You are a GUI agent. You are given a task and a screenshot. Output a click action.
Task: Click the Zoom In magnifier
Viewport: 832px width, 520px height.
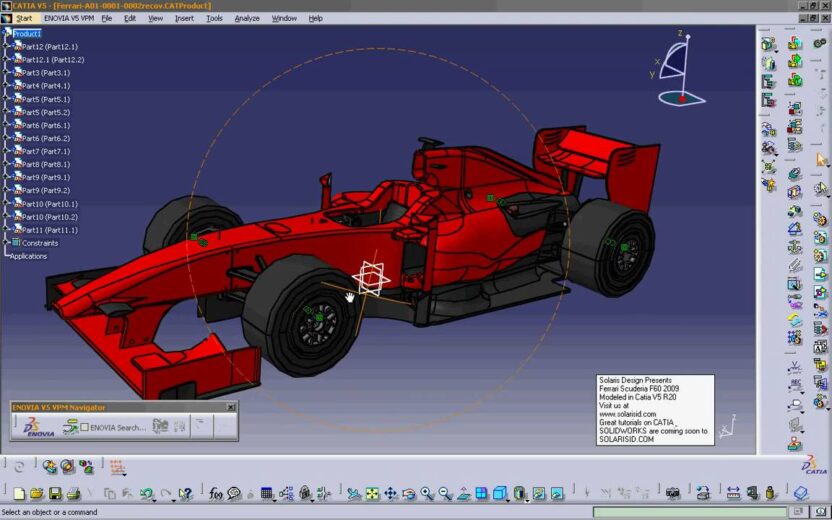coord(427,493)
